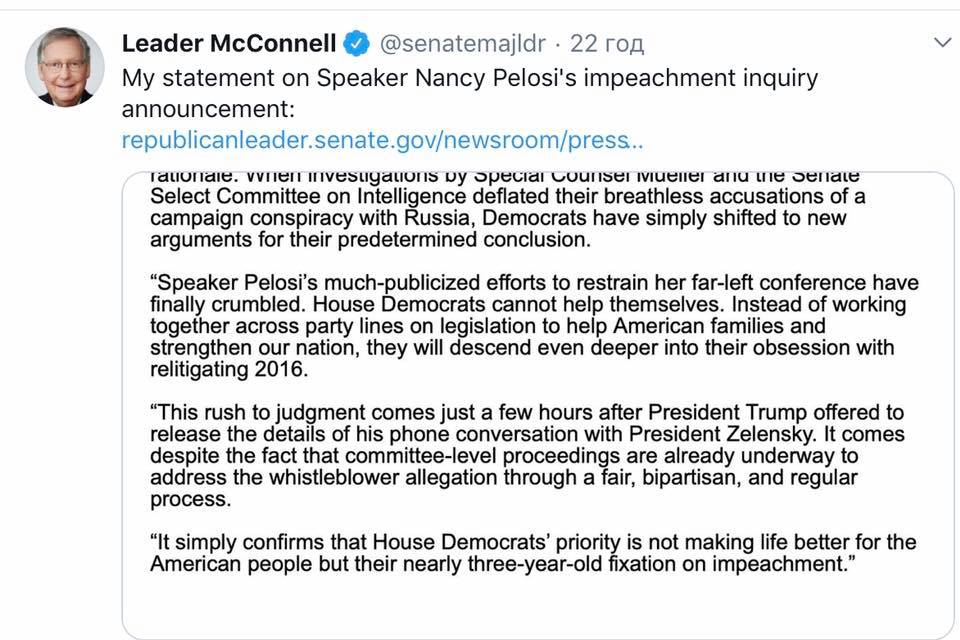960x640 pixels.
Task: Click the word "announcement:" in the tweet
Action: point(208,109)
